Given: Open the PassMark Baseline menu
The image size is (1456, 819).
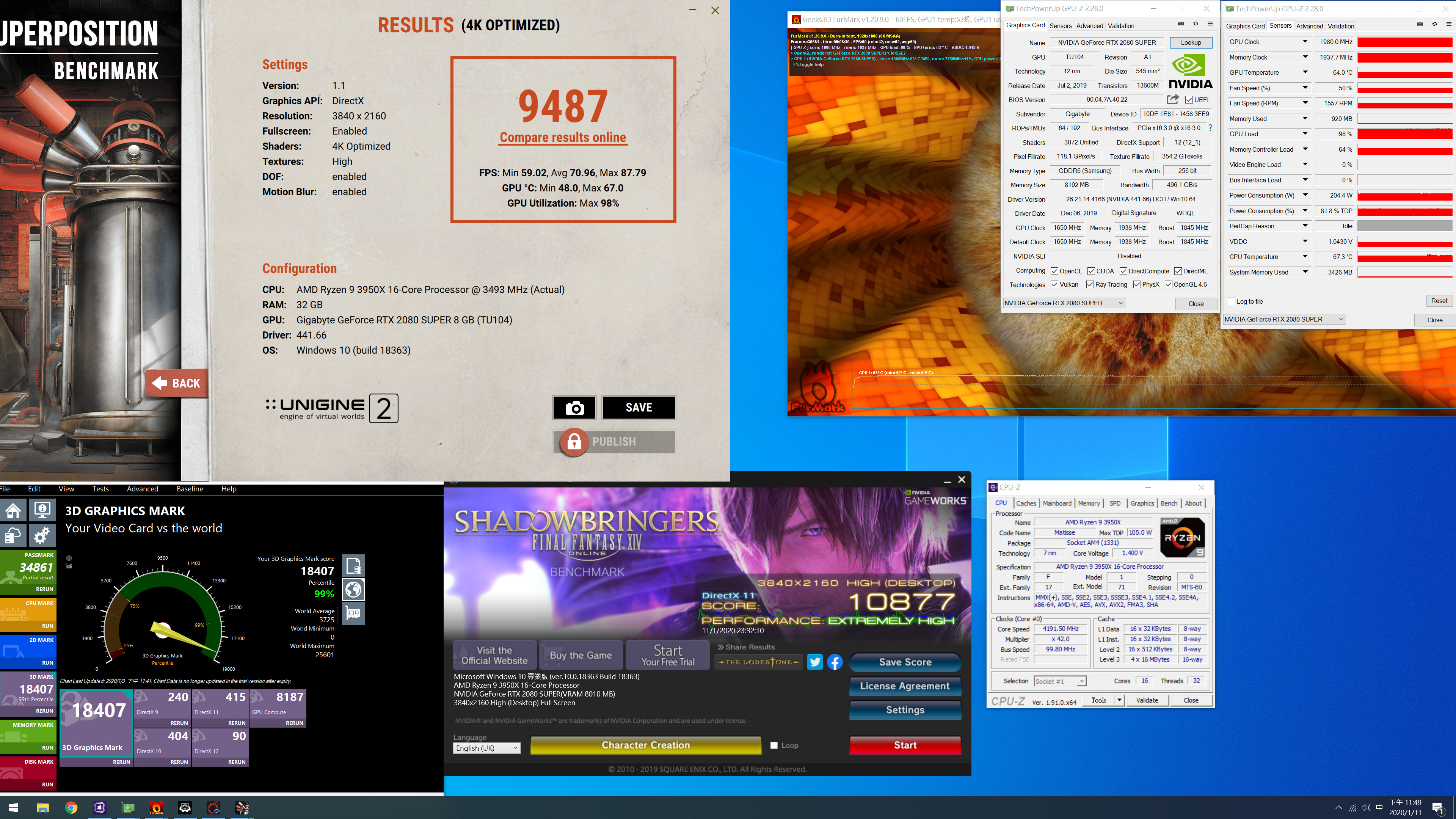Looking at the screenshot, I should 189,489.
